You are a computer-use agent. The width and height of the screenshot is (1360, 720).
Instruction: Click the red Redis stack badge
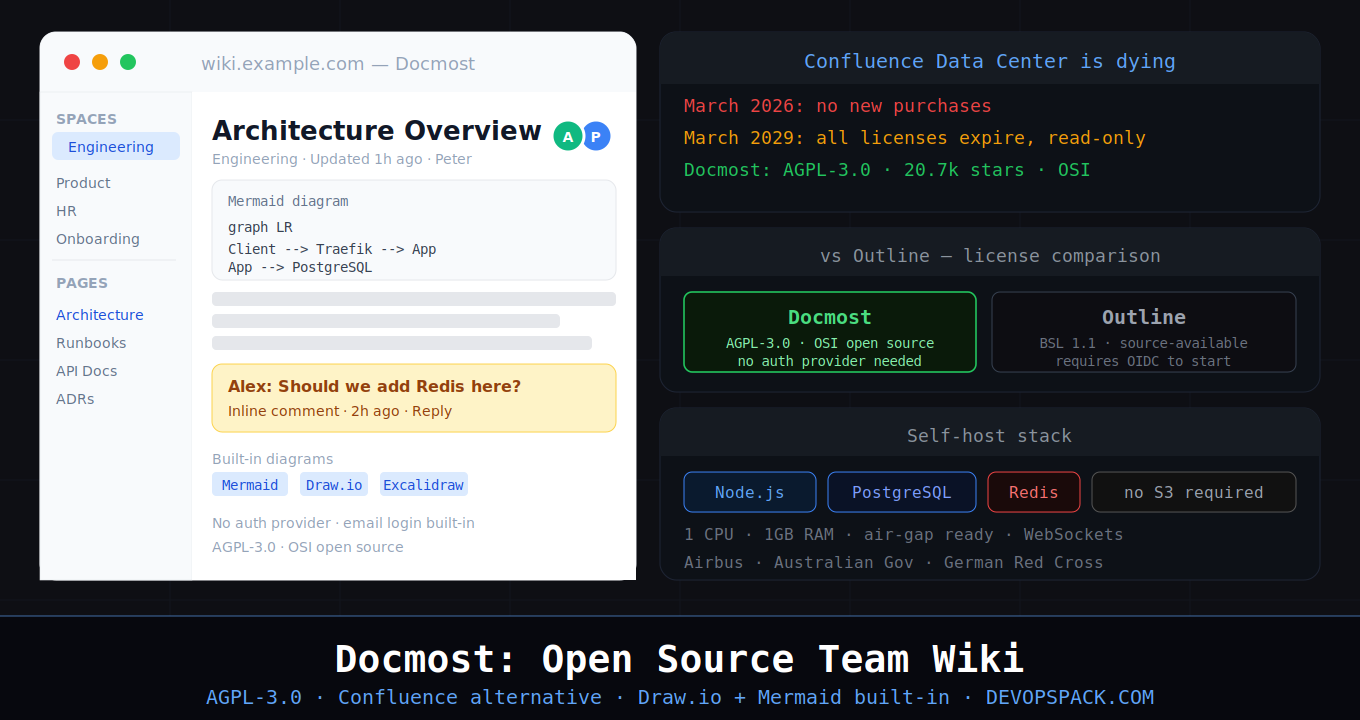1034,492
